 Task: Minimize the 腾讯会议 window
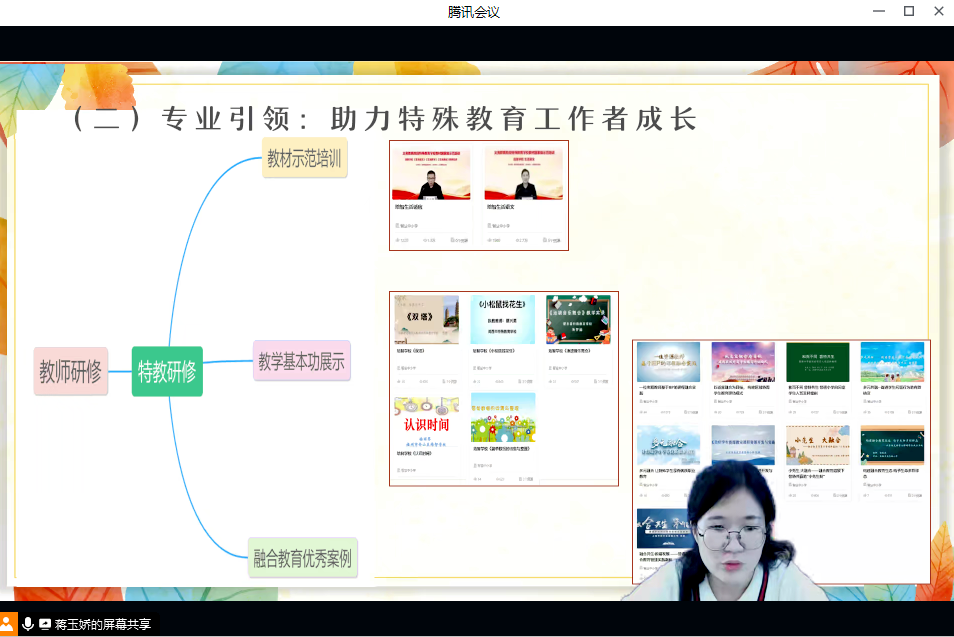pyautogui.click(x=878, y=11)
